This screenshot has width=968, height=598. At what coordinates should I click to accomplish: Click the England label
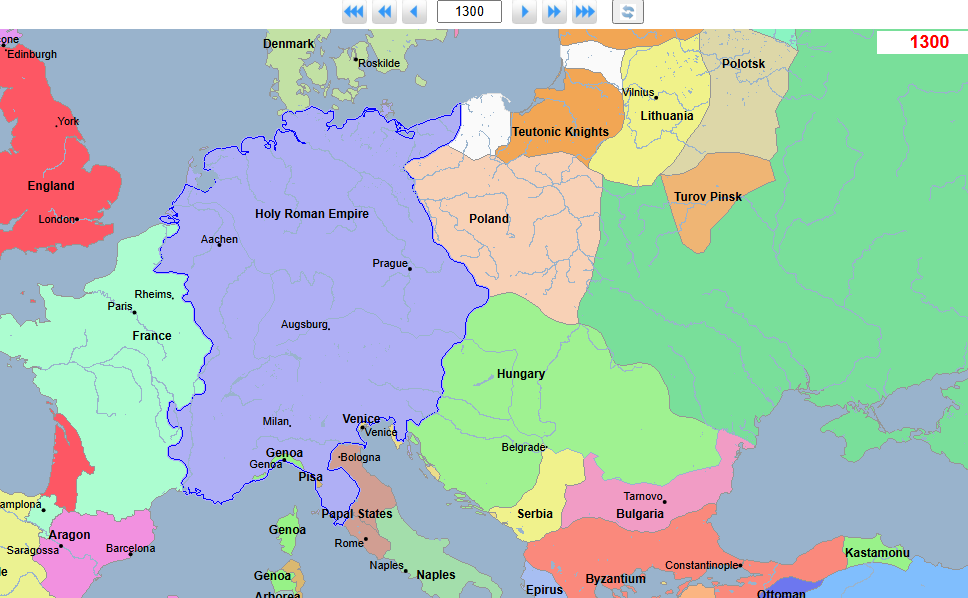(51, 186)
